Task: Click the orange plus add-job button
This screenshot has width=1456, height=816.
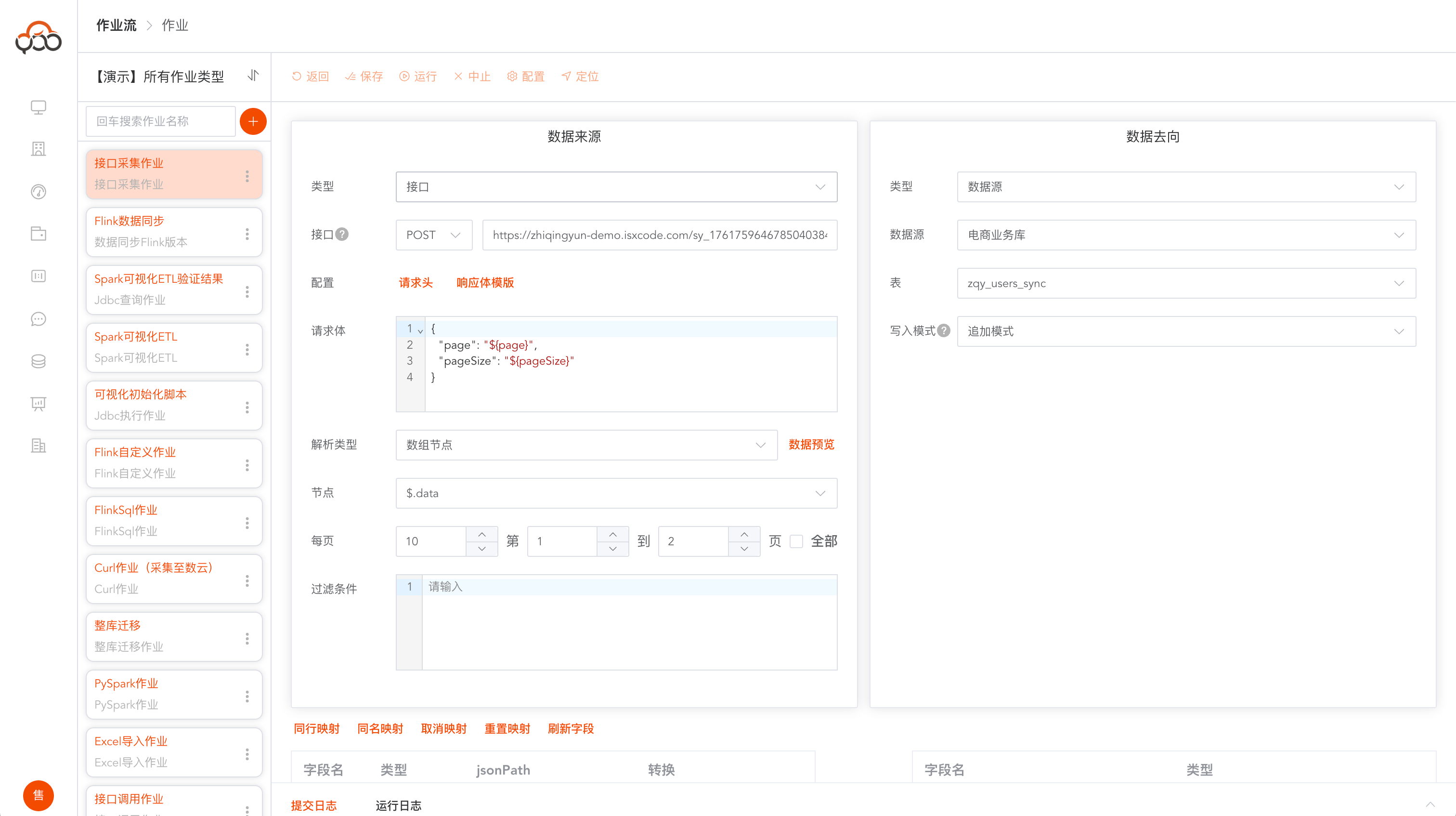Action: pos(253,121)
